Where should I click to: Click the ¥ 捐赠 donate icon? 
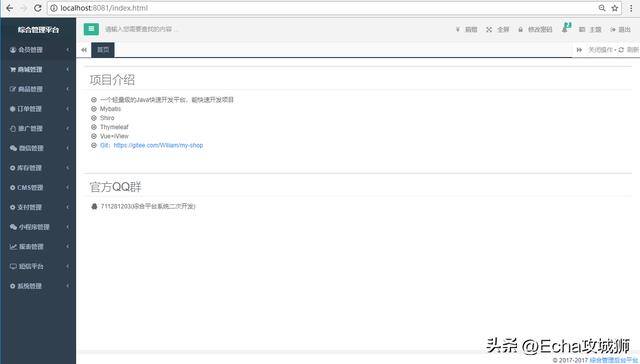coord(458,29)
